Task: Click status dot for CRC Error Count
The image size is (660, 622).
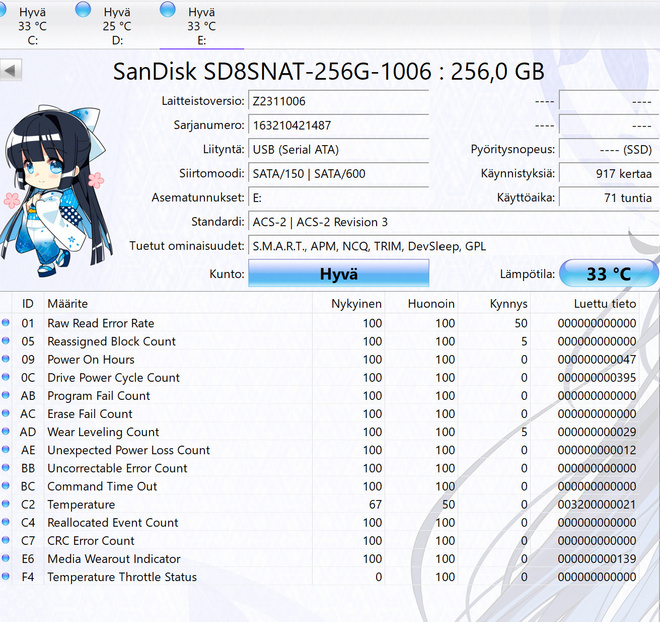Action: [5, 540]
